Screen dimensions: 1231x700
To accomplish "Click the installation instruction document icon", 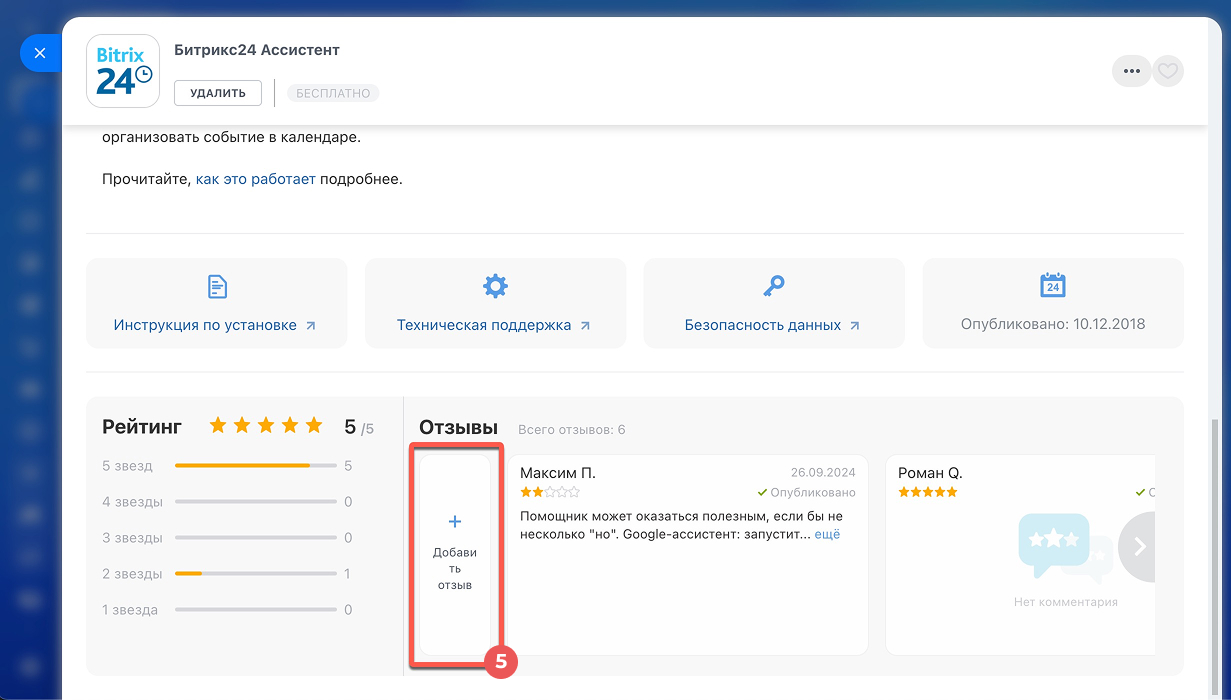I will tap(217, 287).
